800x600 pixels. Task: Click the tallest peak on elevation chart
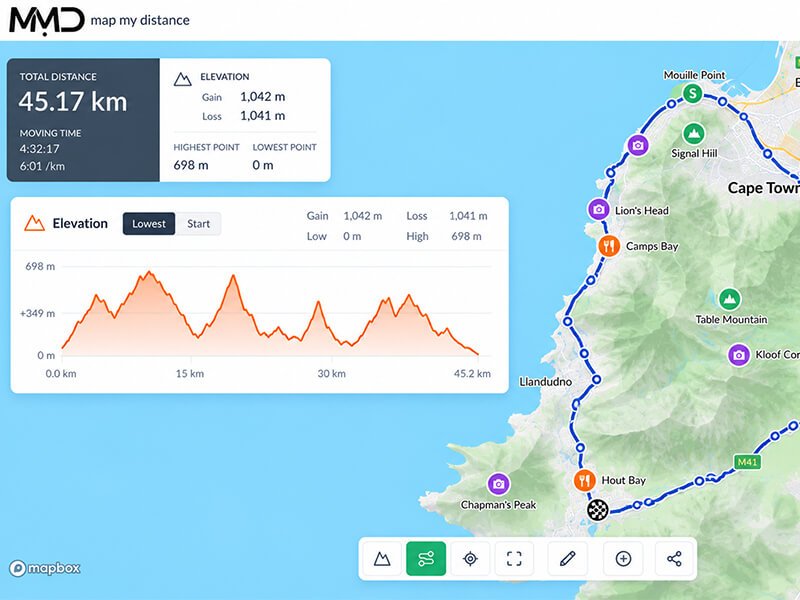[149, 272]
